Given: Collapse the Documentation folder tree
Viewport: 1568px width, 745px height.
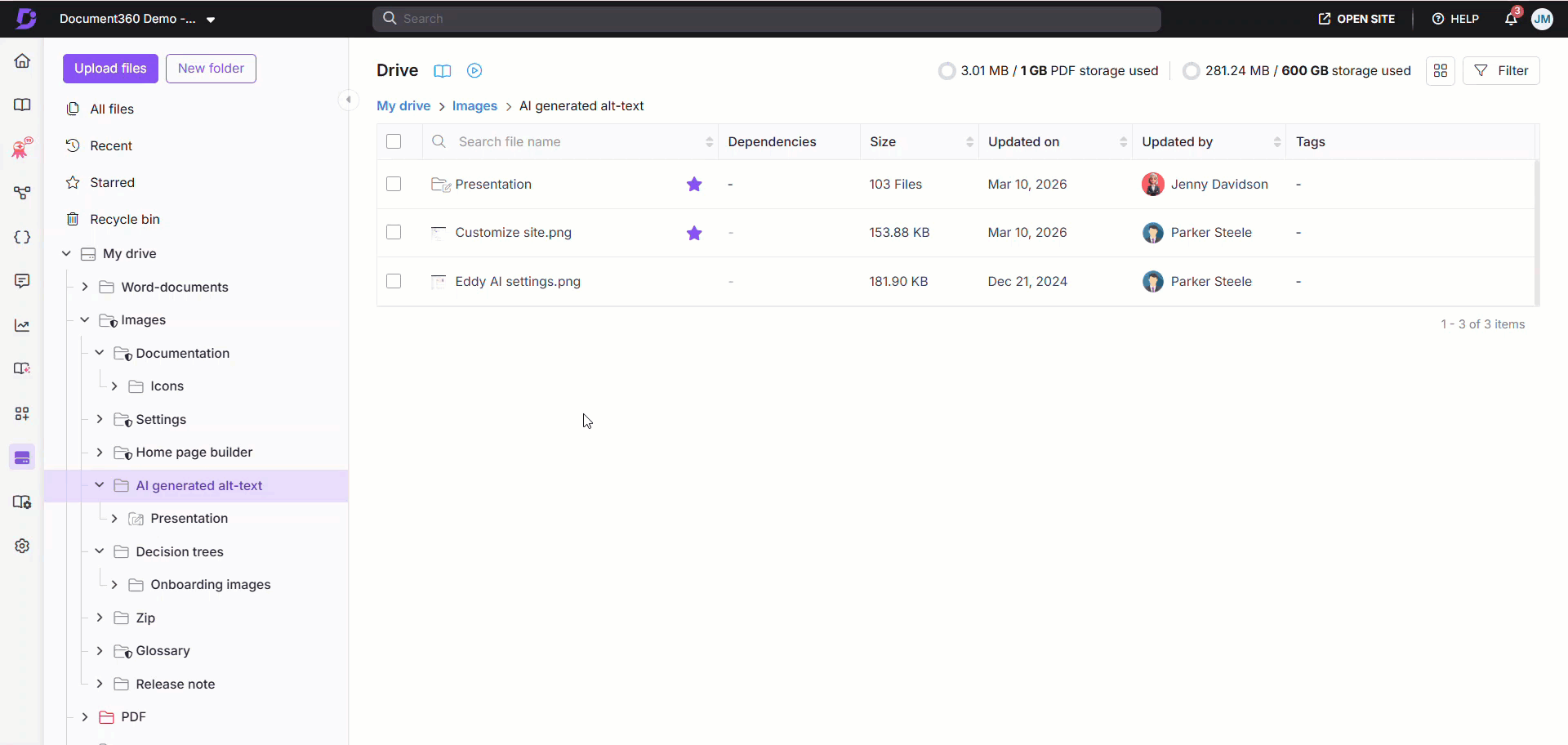Looking at the screenshot, I should pyautogui.click(x=100, y=353).
